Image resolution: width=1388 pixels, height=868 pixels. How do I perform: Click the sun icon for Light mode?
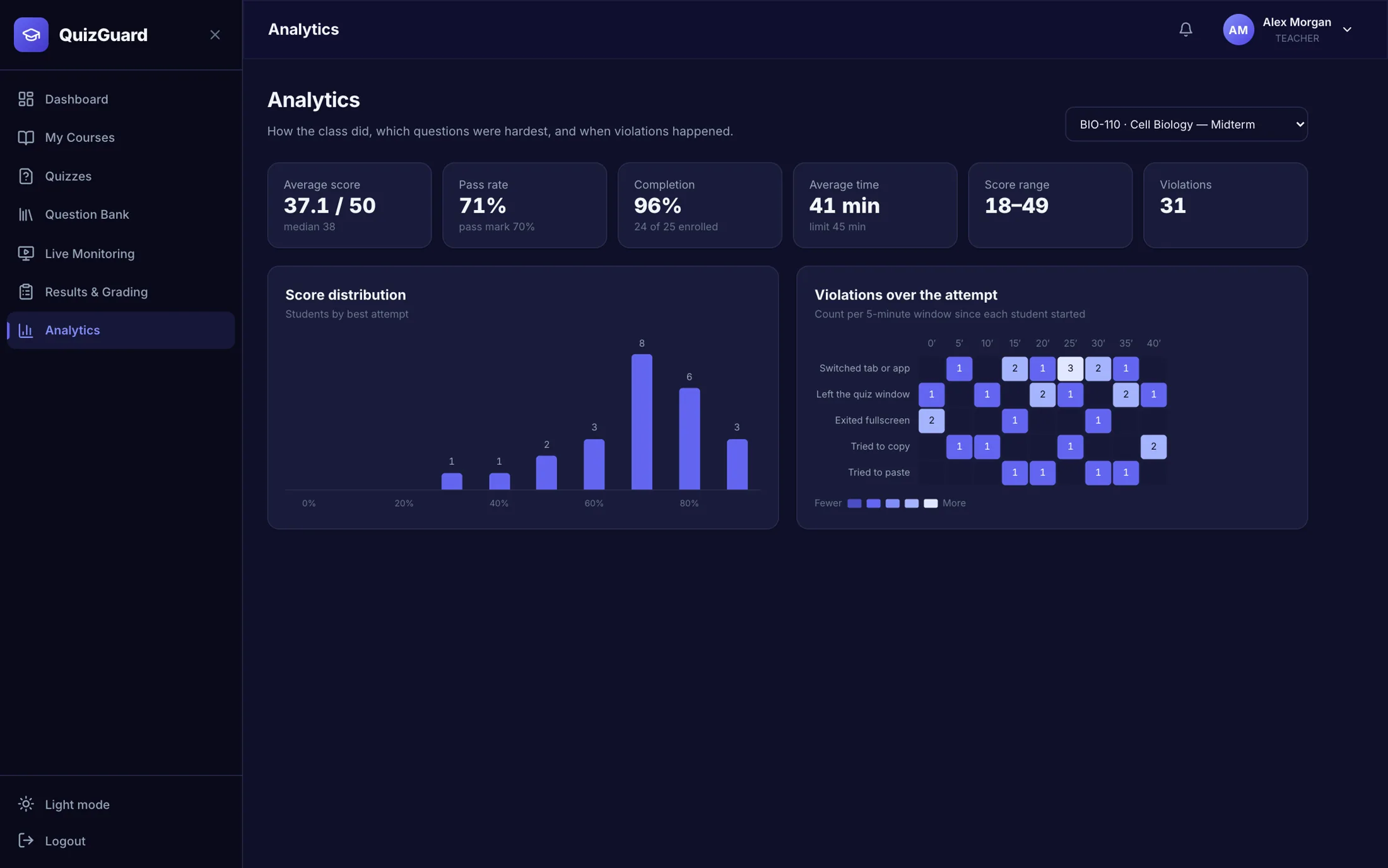26,804
